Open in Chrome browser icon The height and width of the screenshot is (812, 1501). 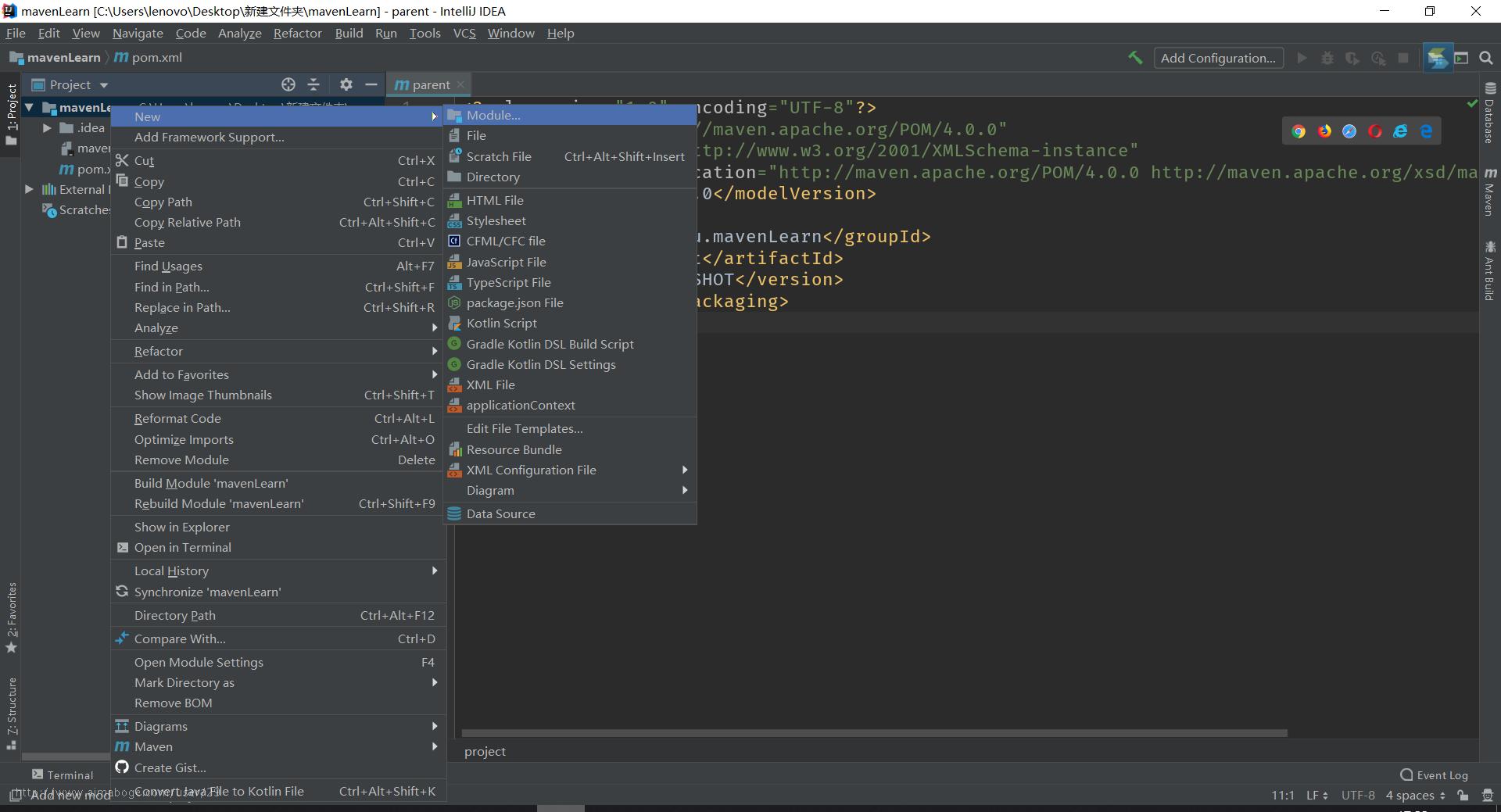pyautogui.click(x=1299, y=131)
